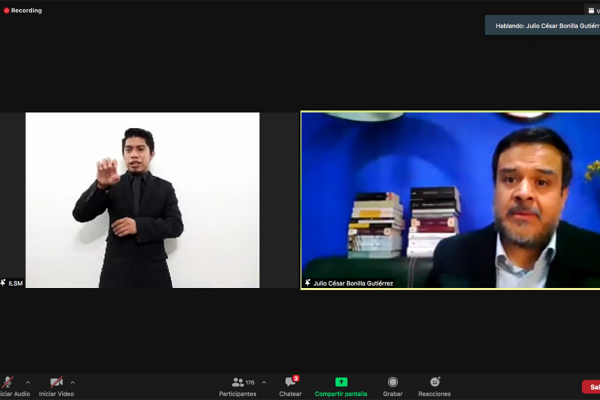Unmute microphone with Iniciar Audio

tap(14, 387)
